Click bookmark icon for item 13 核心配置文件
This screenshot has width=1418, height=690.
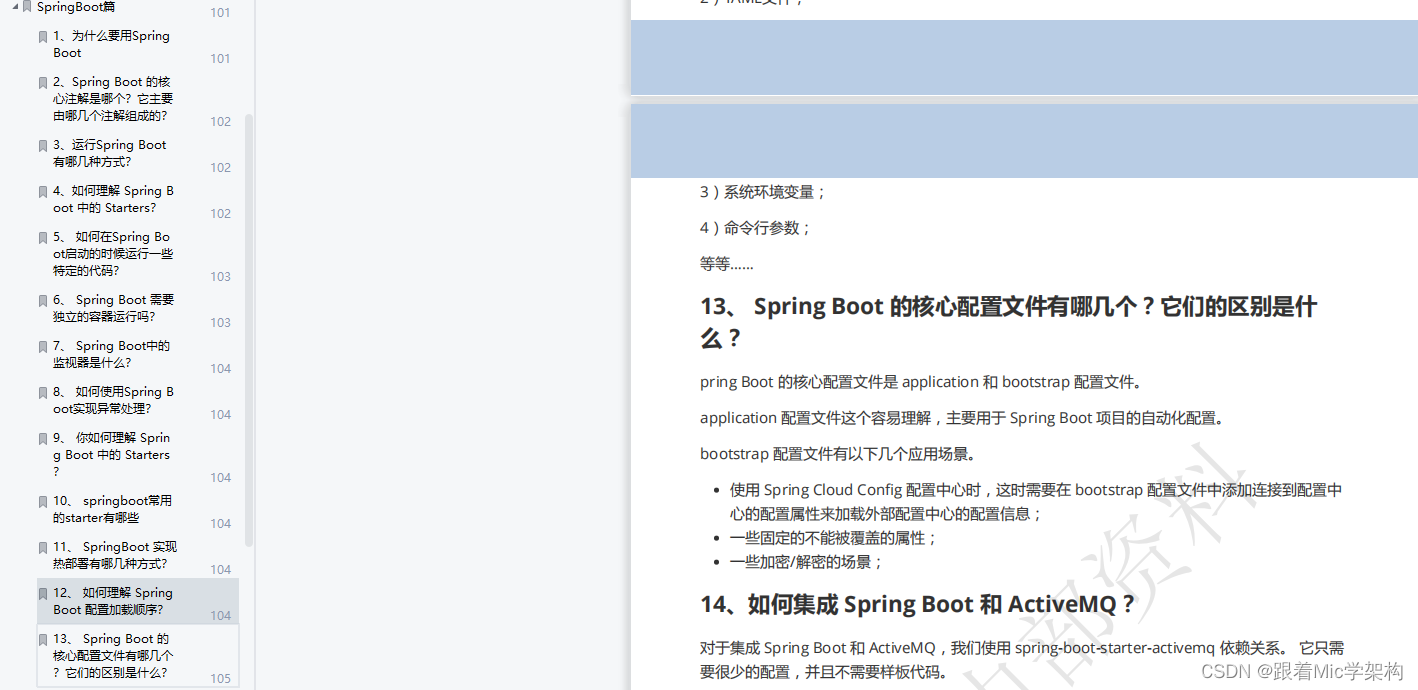tap(43, 640)
